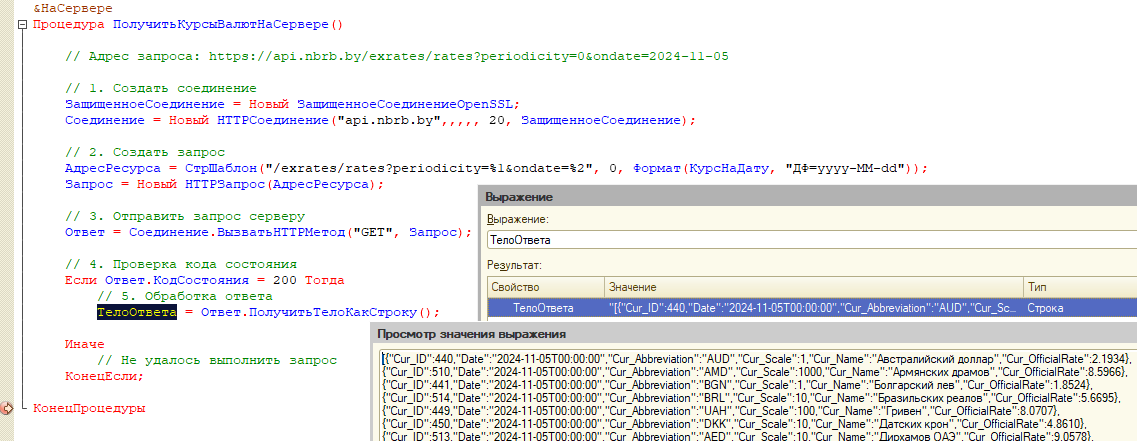The image size is (1137, 441).
Task: Click the '5. Обработка ответа' comment
Action: click(x=185, y=297)
